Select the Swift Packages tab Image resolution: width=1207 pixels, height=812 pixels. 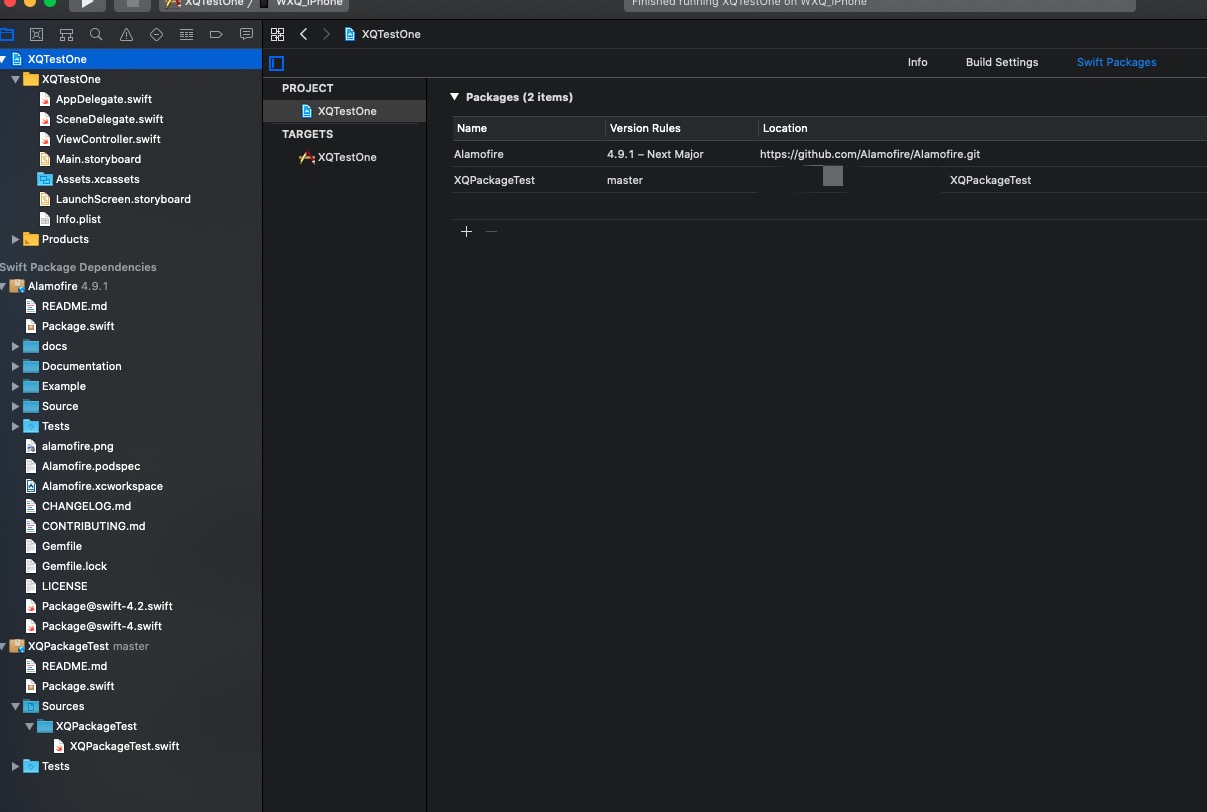tap(1116, 62)
